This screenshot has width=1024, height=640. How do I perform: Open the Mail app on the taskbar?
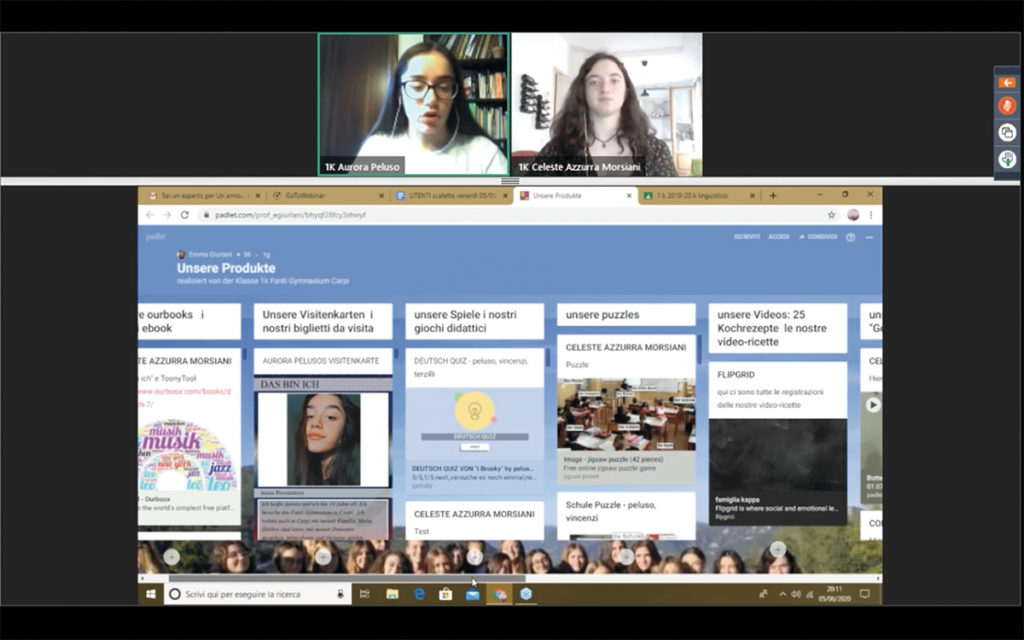click(473, 594)
